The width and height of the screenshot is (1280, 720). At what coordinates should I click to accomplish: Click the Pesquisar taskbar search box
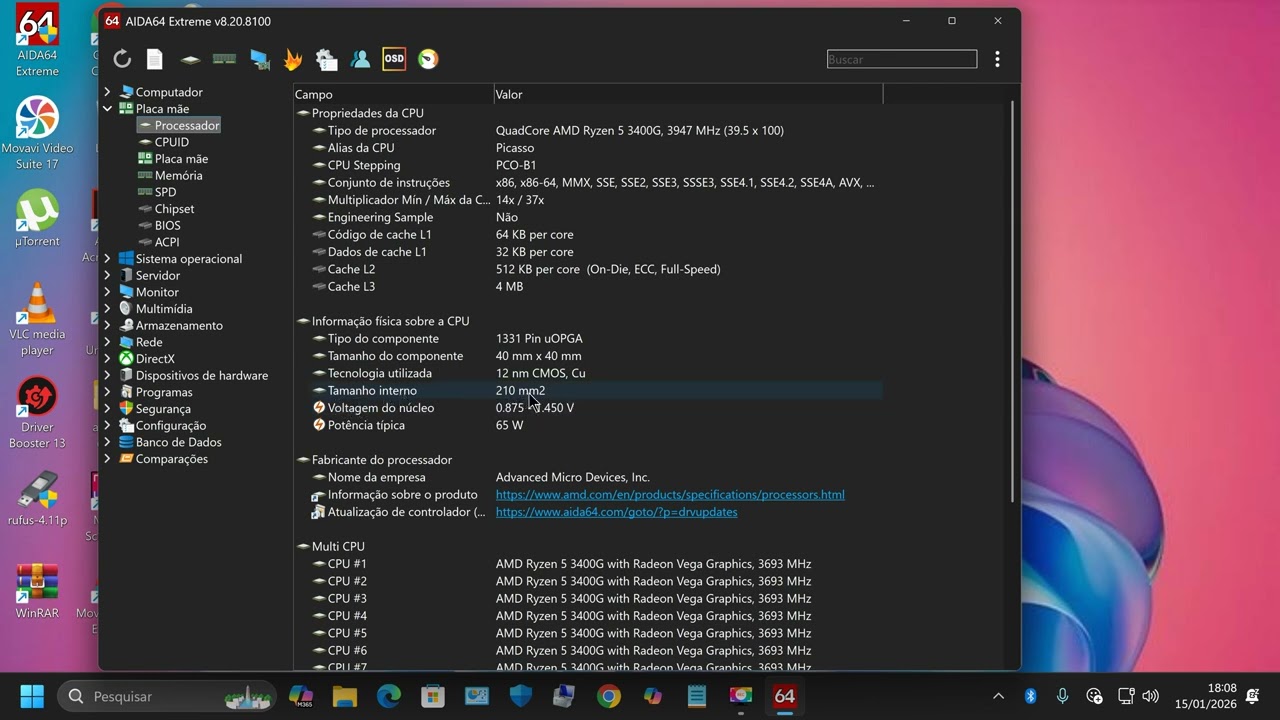click(167, 696)
